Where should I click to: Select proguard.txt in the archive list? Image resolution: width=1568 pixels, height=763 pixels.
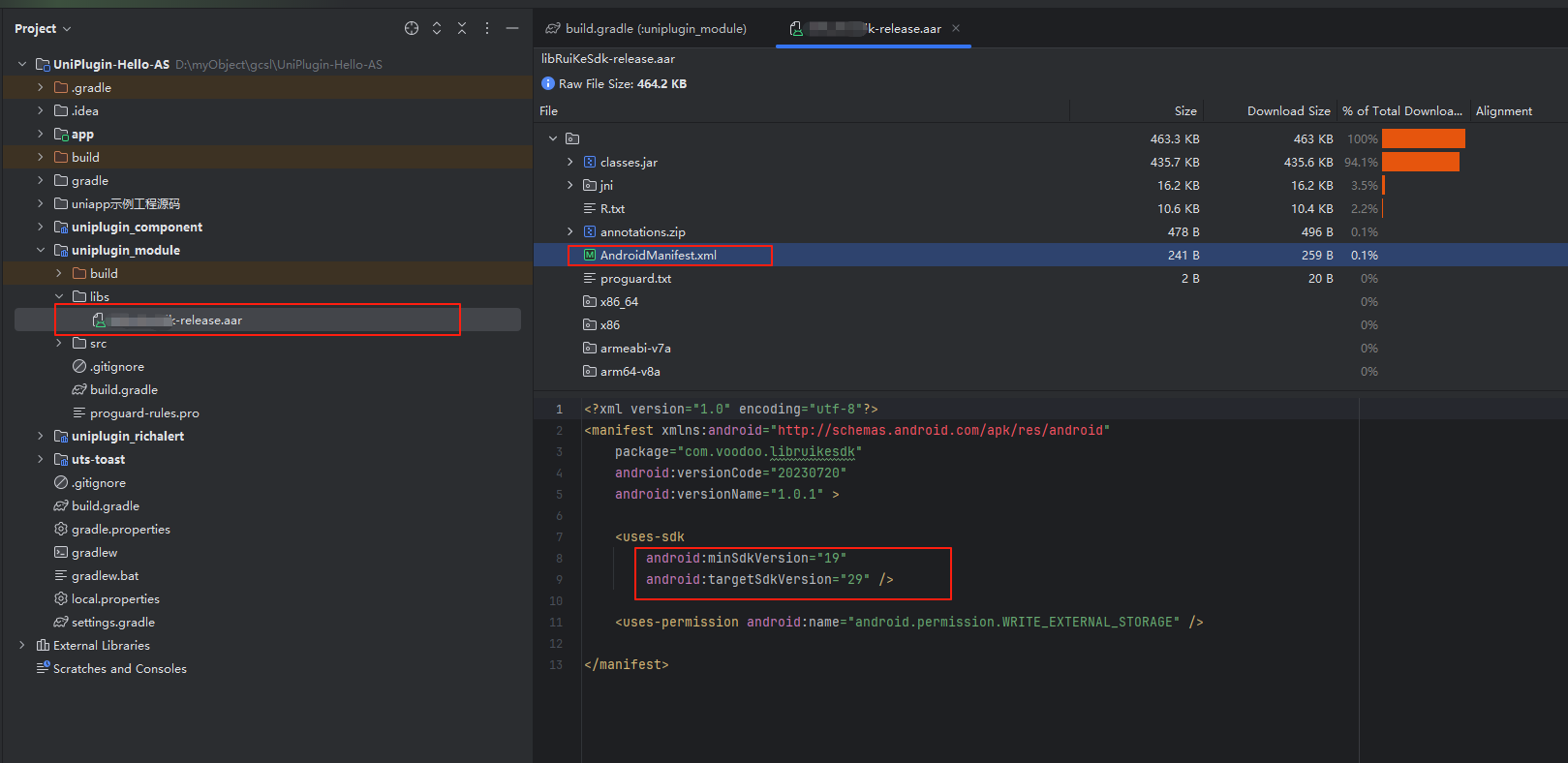pyautogui.click(x=1051, y=278)
